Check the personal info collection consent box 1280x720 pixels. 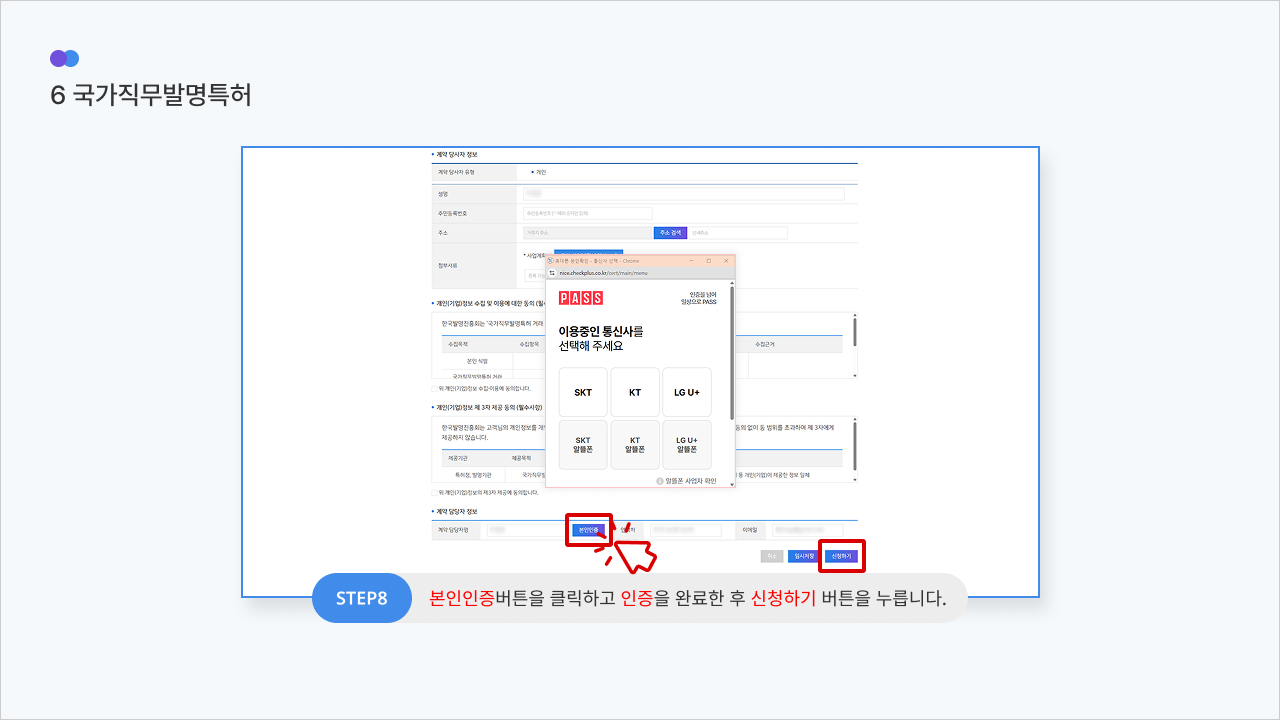pos(434,388)
